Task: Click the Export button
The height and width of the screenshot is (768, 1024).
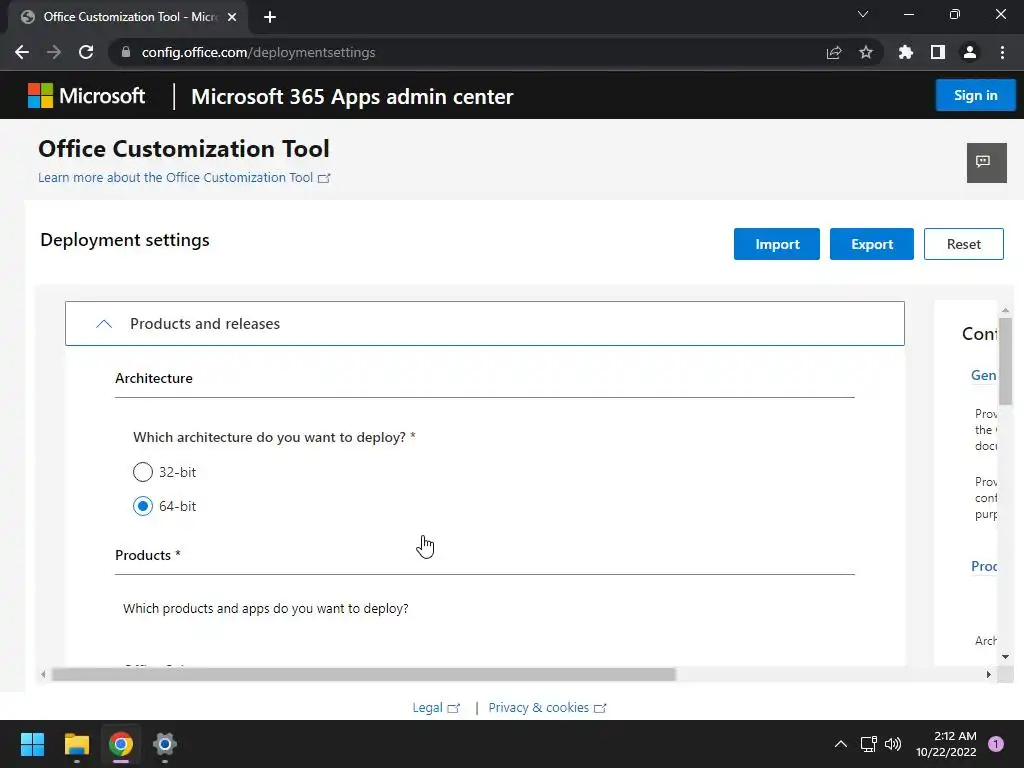Action: coord(872,244)
